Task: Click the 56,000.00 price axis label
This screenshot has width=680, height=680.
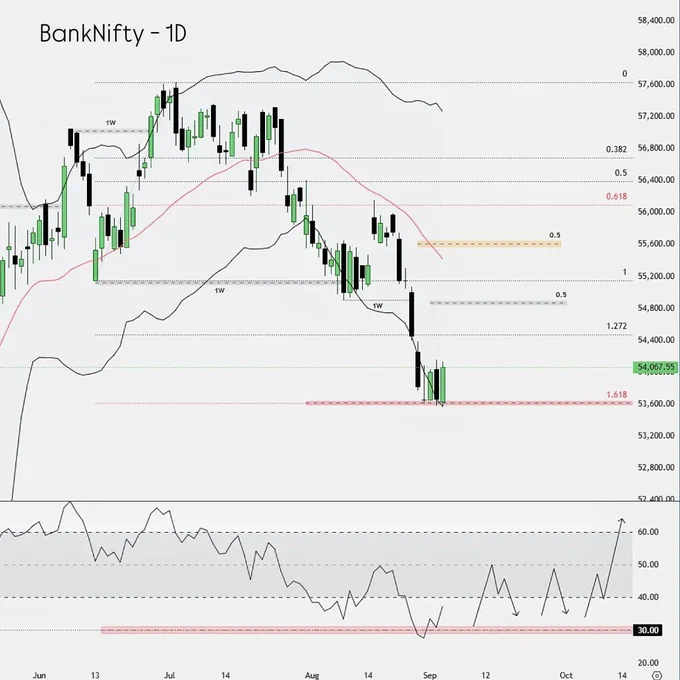Action: pos(656,212)
